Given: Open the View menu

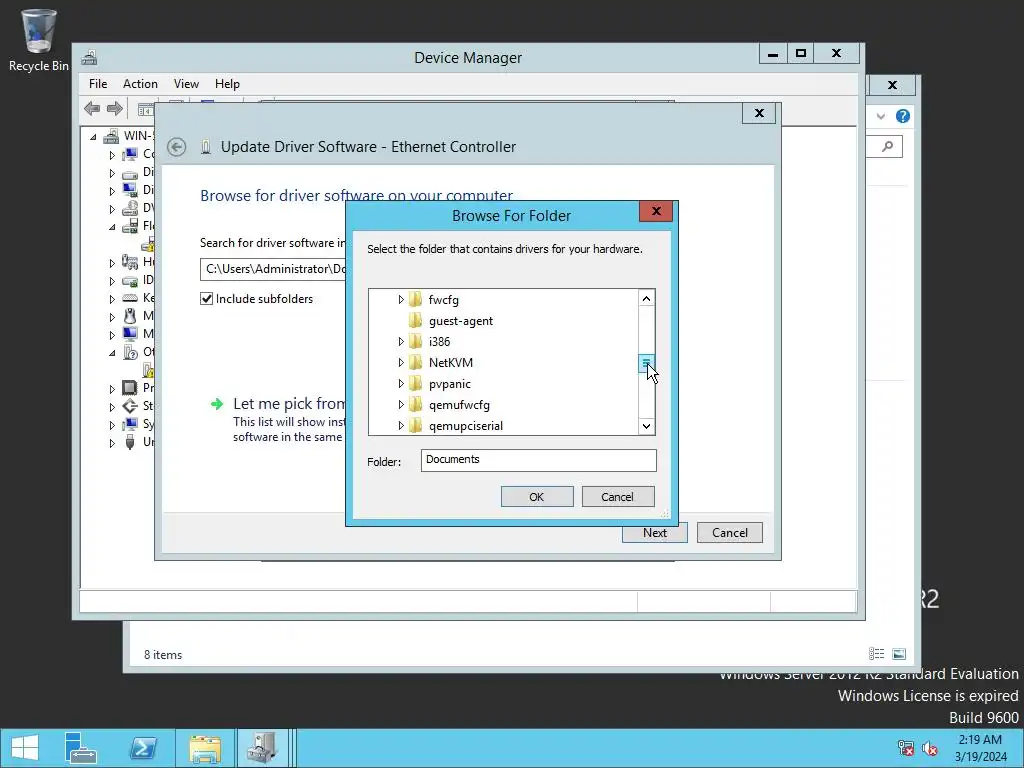Looking at the screenshot, I should (186, 84).
